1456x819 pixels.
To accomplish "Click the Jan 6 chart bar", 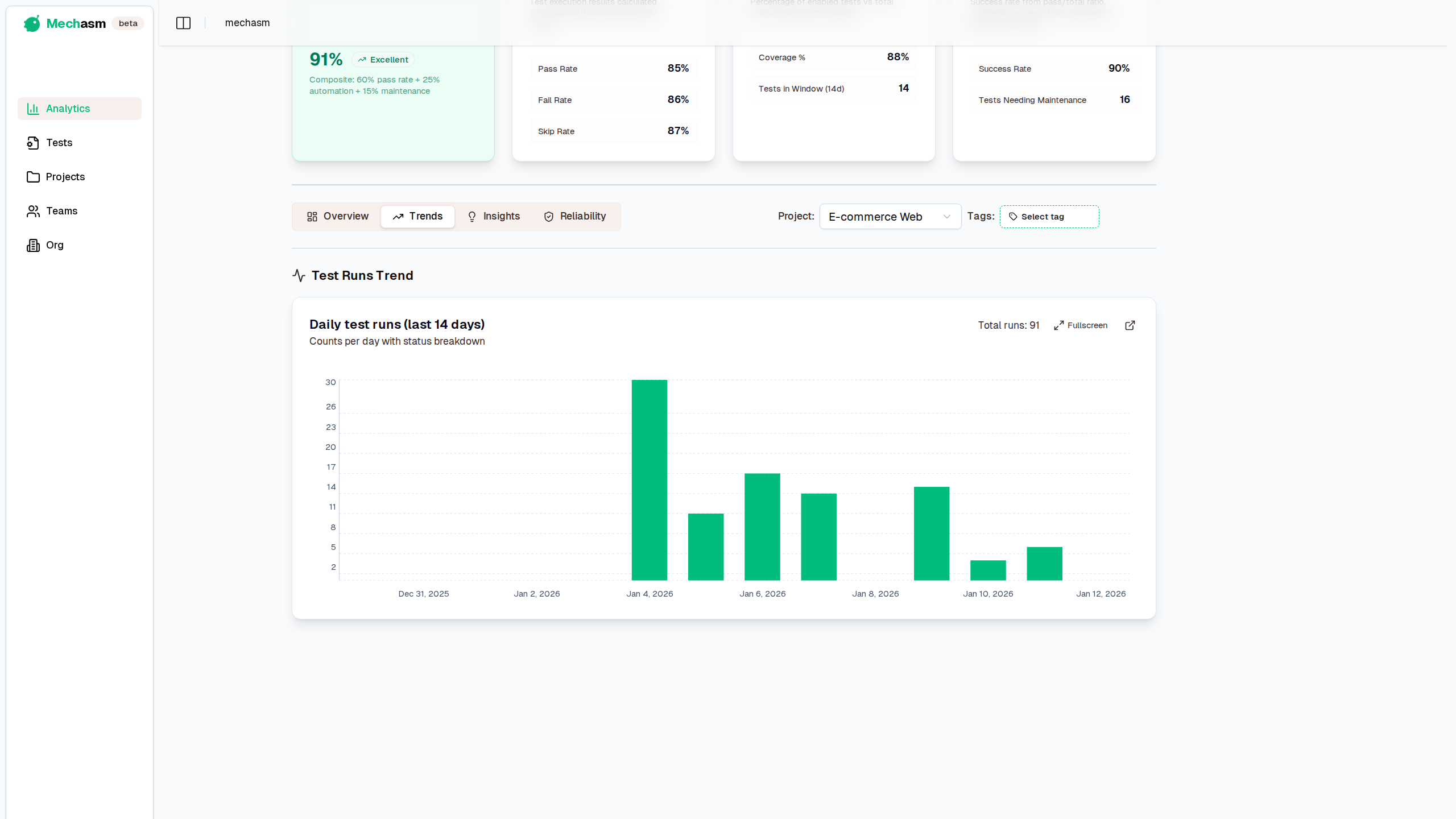I will pos(762,527).
